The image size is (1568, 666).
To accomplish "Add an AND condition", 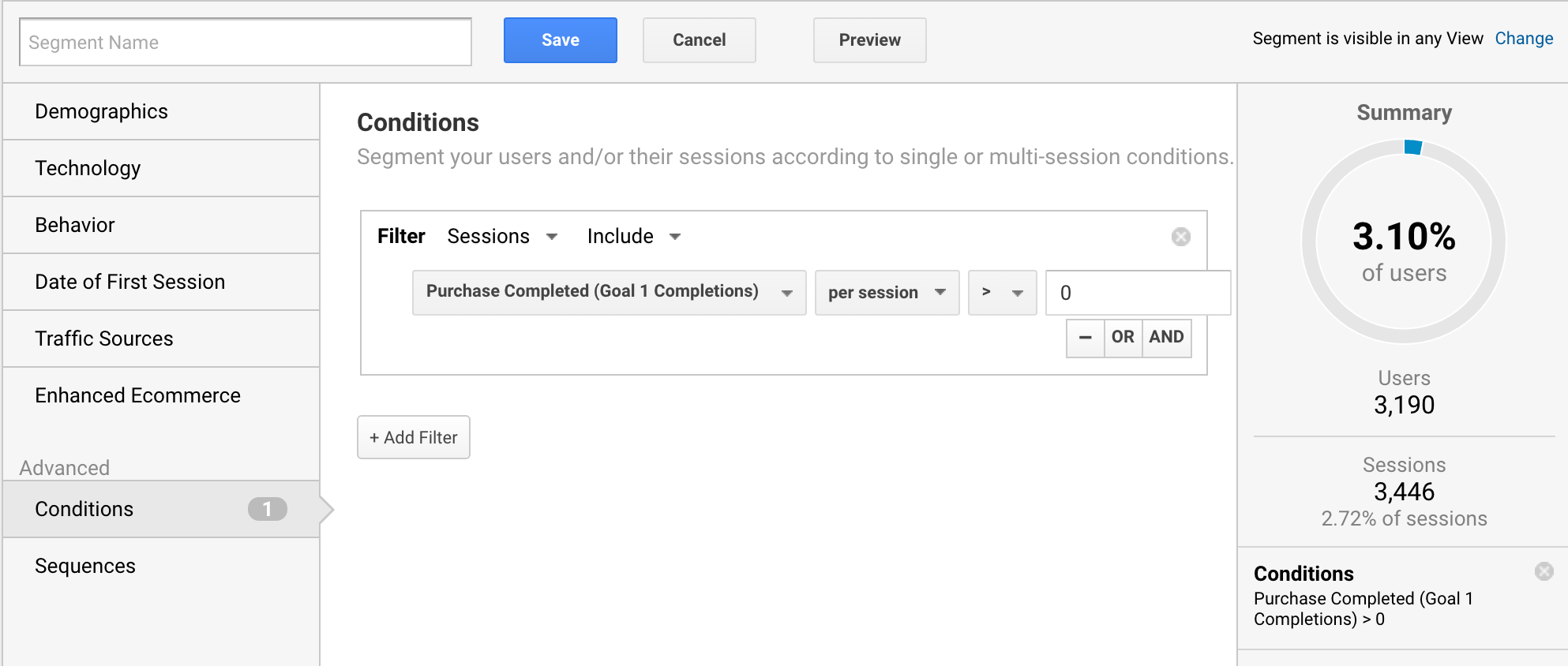I will point(1166,338).
